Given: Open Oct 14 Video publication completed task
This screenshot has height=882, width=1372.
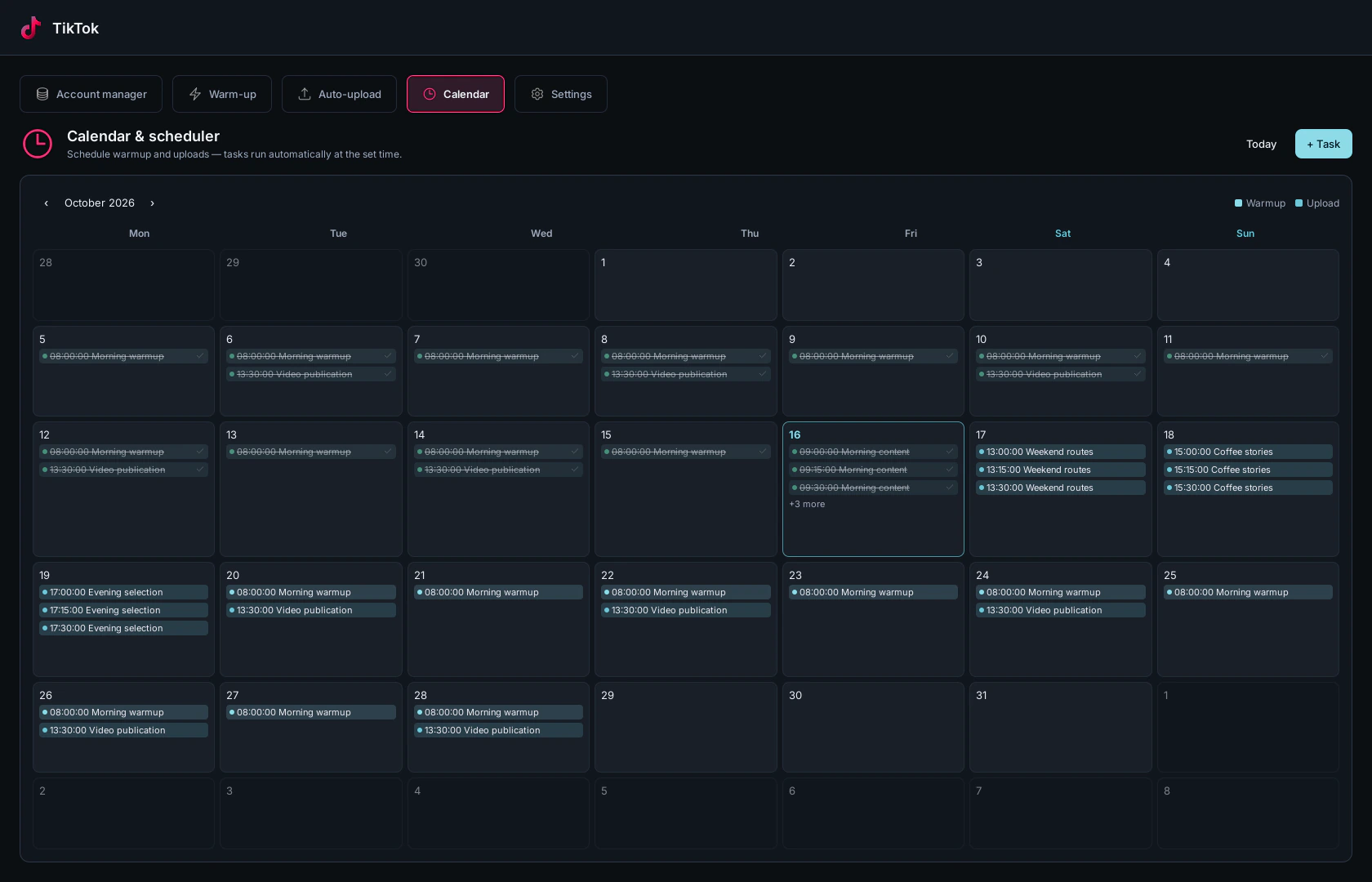Looking at the screenshot, I should point(498,470).
